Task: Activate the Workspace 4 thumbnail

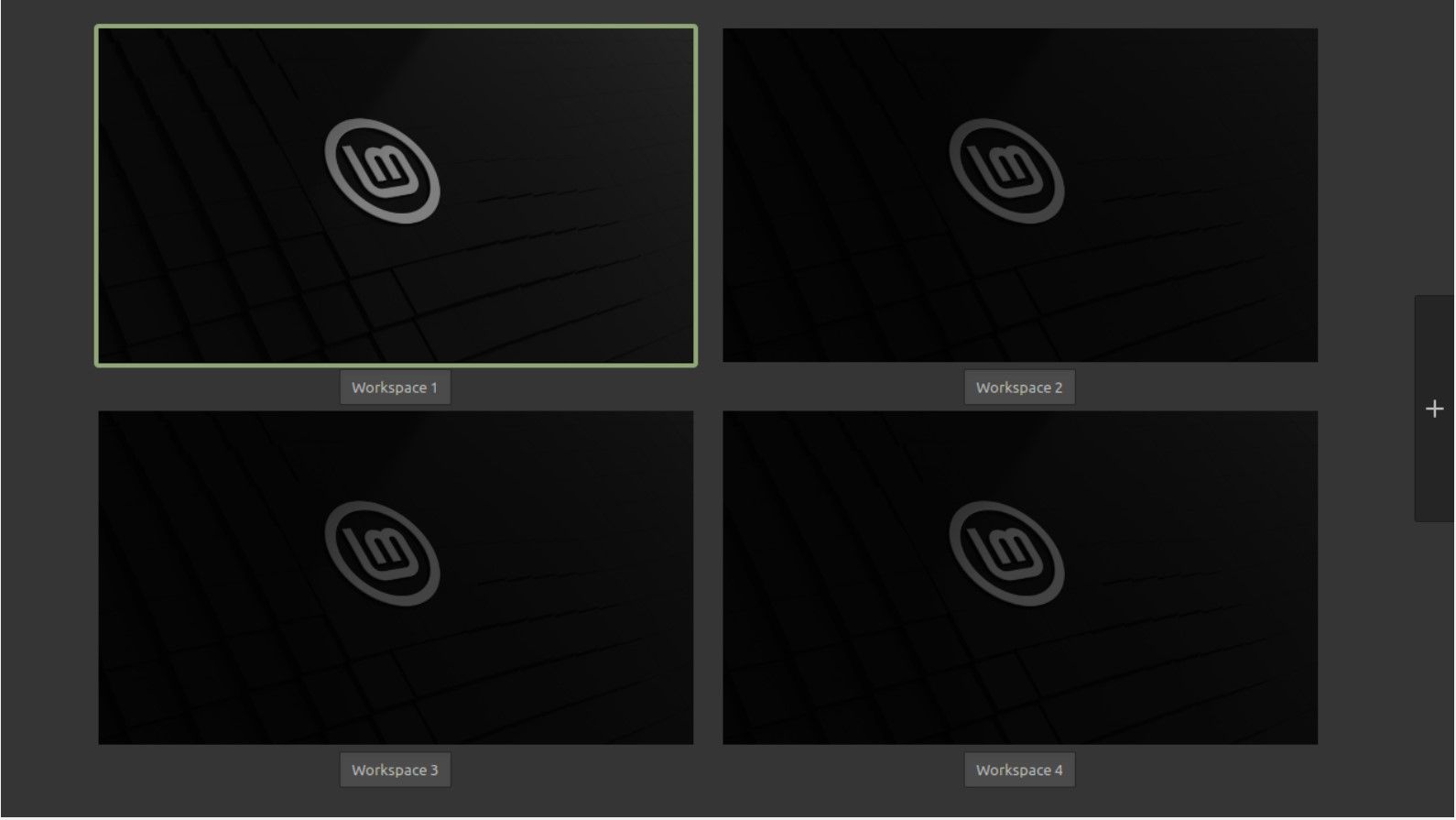Action: 1020,577
